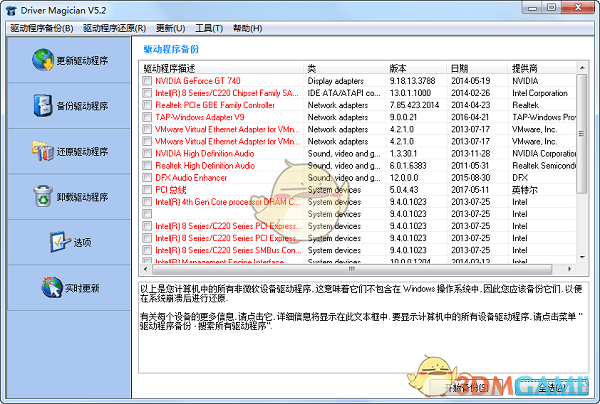Tick the Intel 8 Series Chipset Family SA checkbox
This screenshot has width=600, height=404.
point(147,93)
